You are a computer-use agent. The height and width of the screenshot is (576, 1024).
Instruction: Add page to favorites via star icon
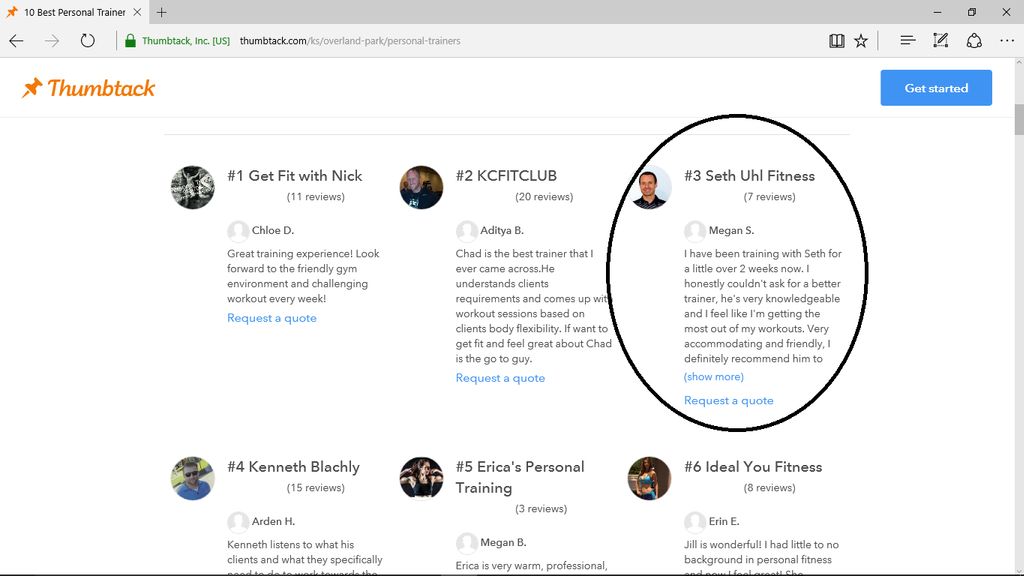pyautogui.click(x=861, y=41)
